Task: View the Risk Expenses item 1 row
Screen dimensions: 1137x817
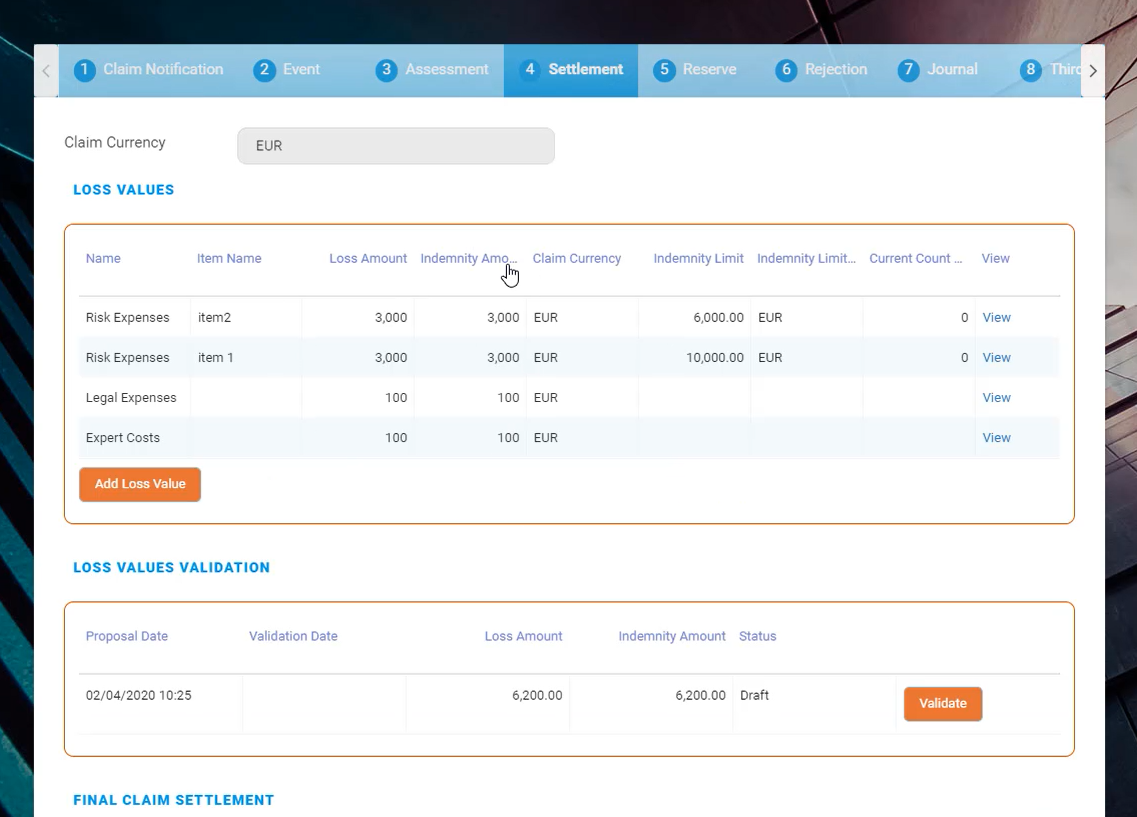Action: click(996, 358)
